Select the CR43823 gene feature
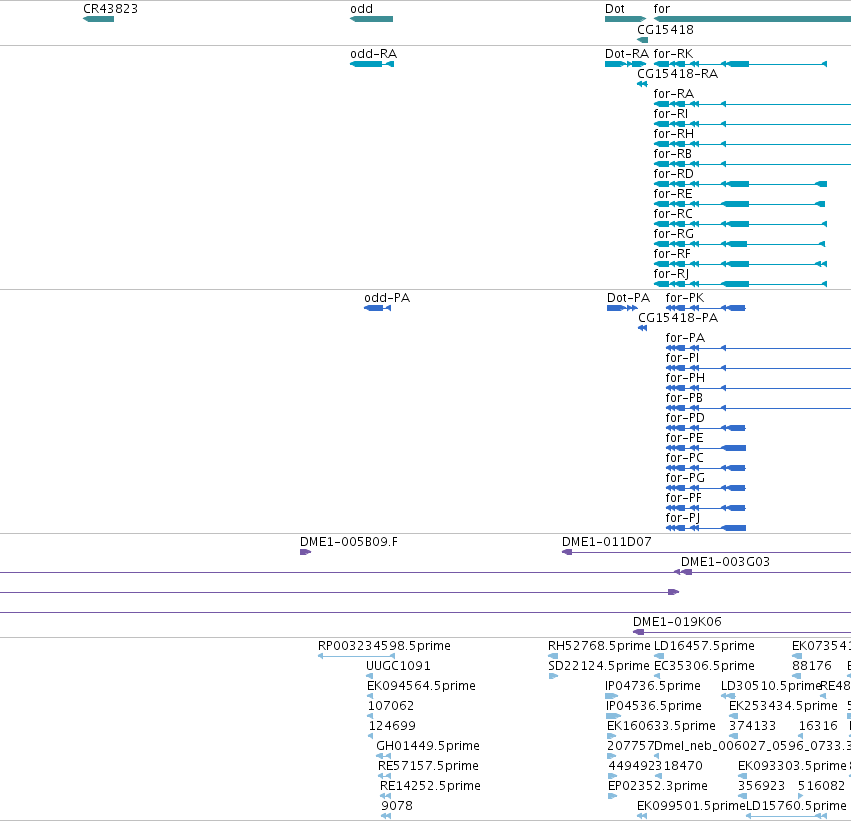 [x=98, y=19]
